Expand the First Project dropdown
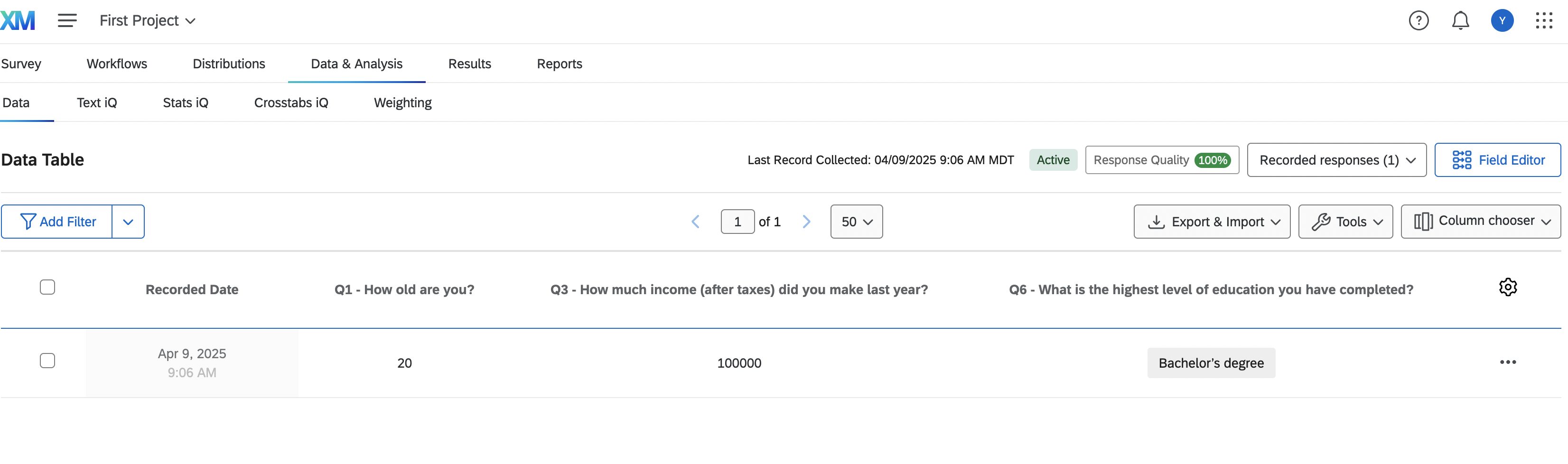Viewport: 1568px width, 464px height. coord(147,21)
